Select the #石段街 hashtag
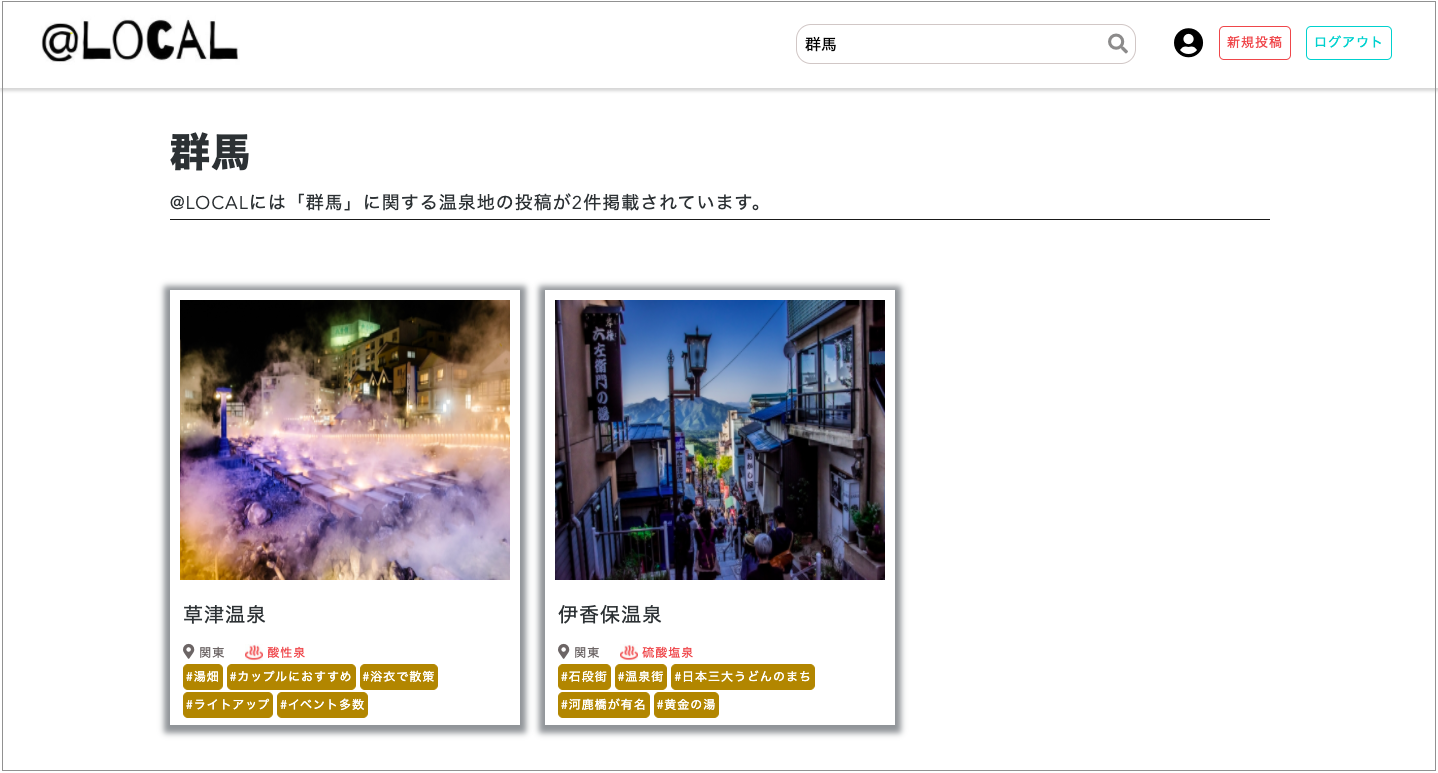Screen dimensions: 1438x773 [x=586, y=676]
